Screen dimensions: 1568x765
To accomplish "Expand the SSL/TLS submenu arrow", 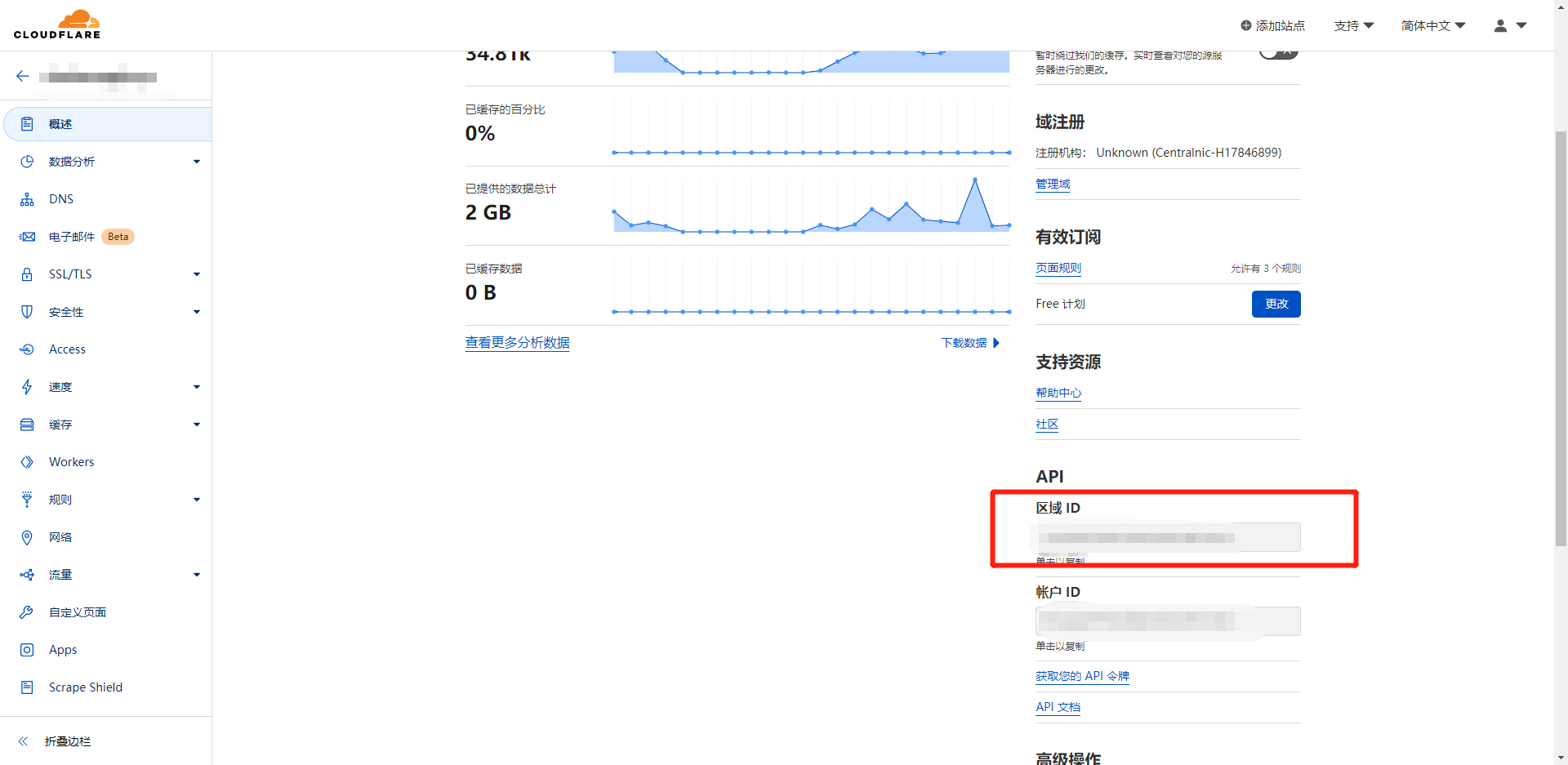I will click(x=197, y=274).
